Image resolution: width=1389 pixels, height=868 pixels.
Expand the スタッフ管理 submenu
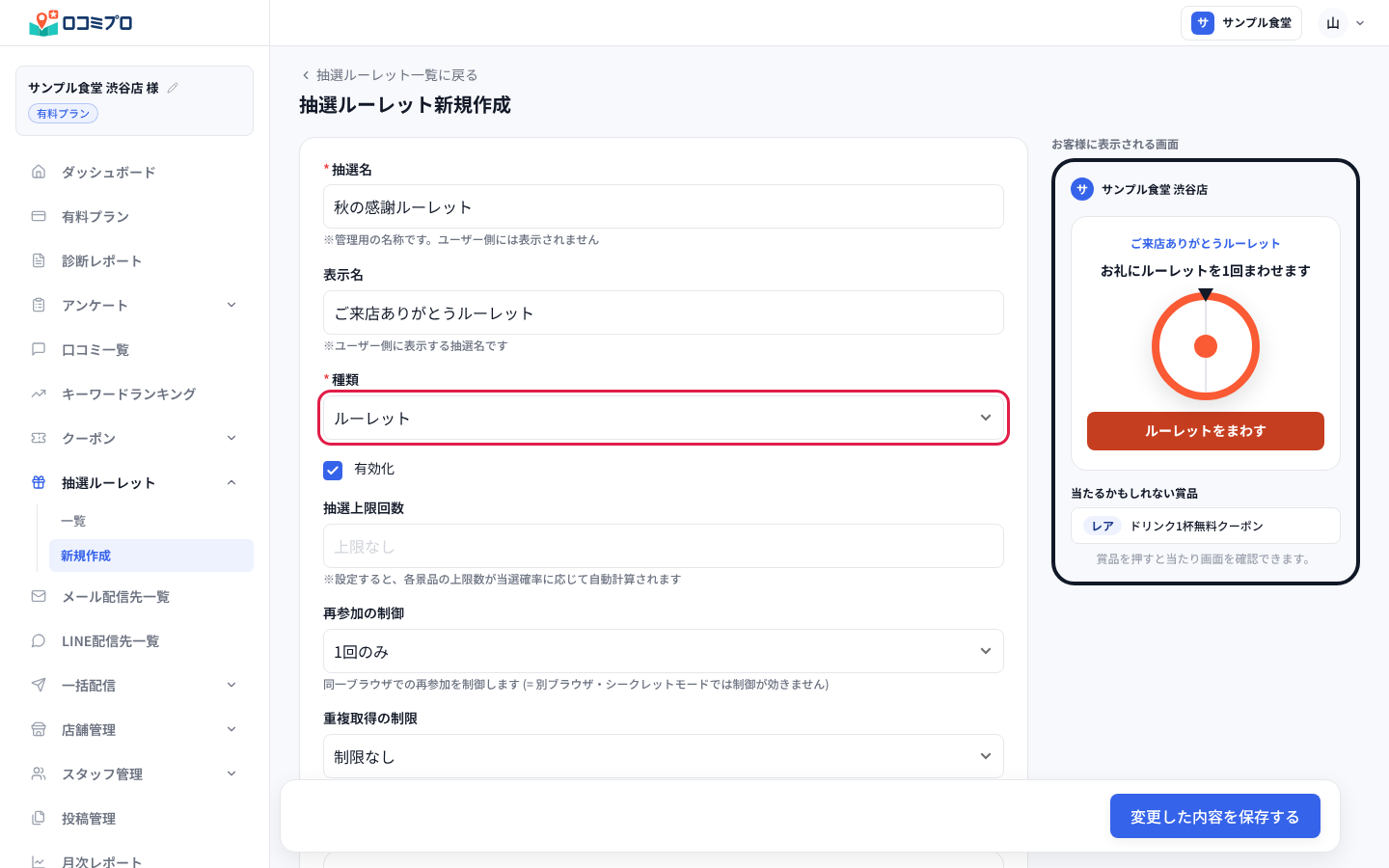pos(231,773)
